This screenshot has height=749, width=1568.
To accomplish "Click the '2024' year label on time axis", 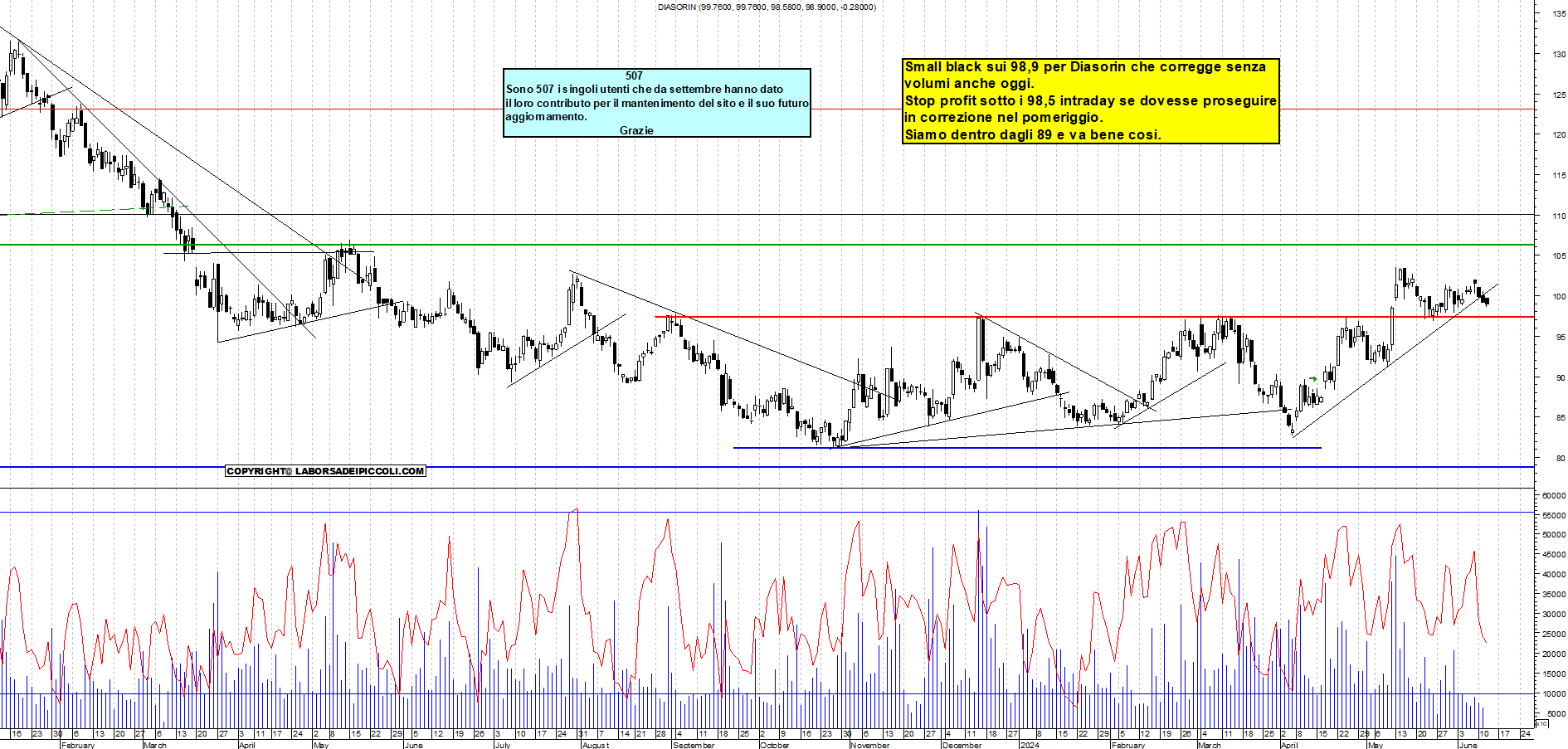I will coord(1030,745).
